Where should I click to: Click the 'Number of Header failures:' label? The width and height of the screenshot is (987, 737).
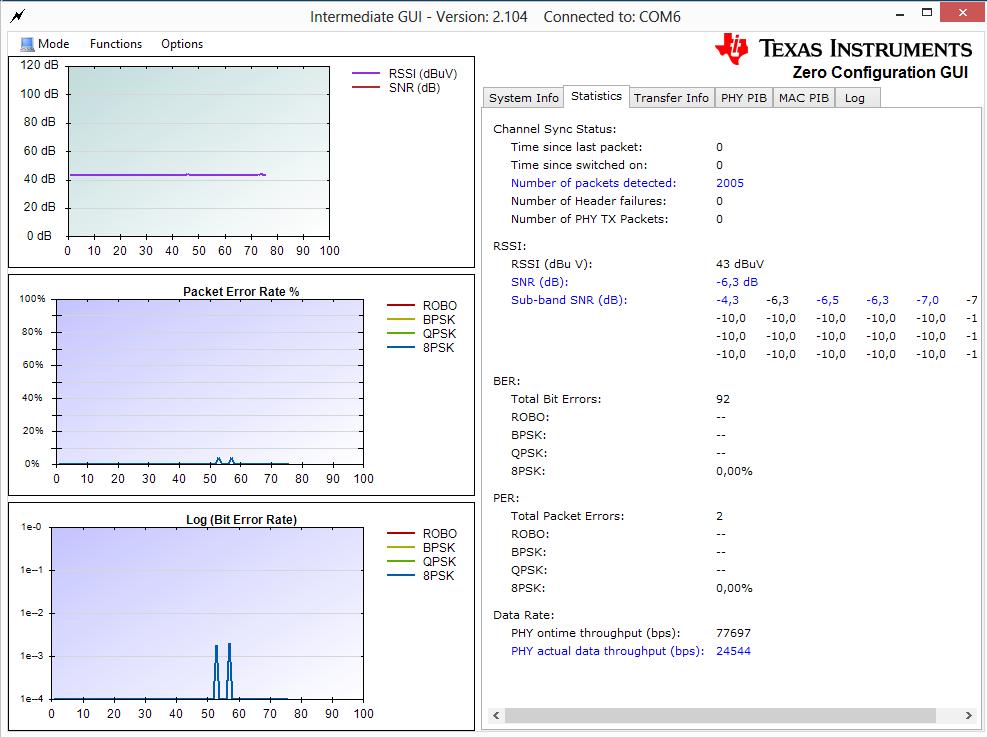(x=589, y=201)
